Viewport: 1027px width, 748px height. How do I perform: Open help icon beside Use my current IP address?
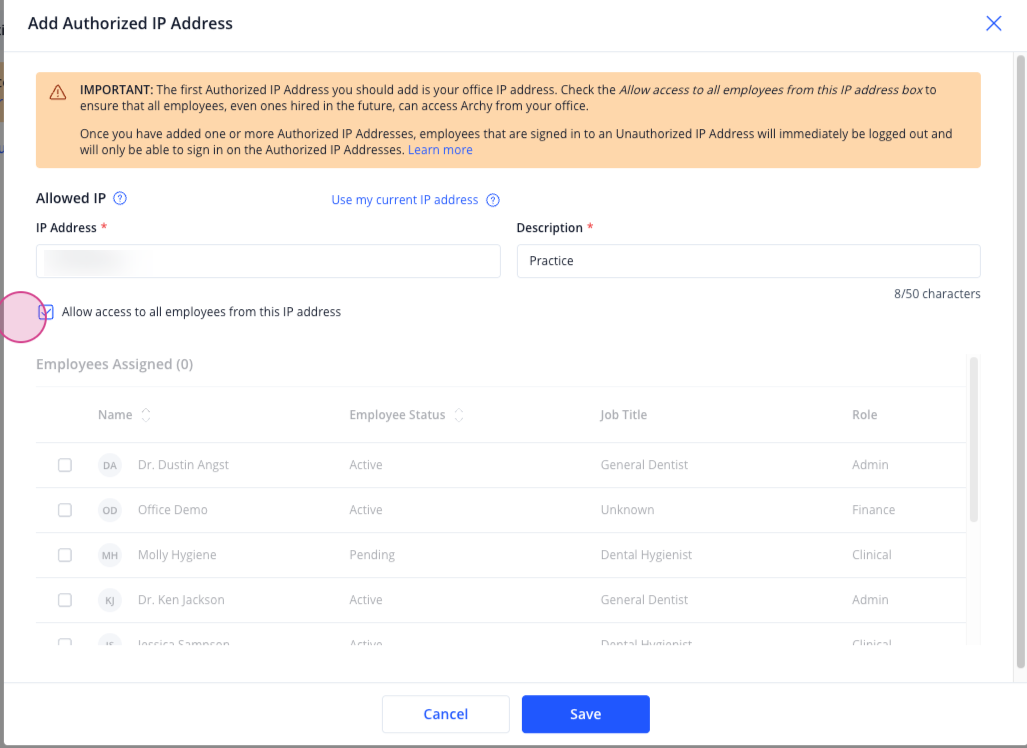[x=493, y=200]
